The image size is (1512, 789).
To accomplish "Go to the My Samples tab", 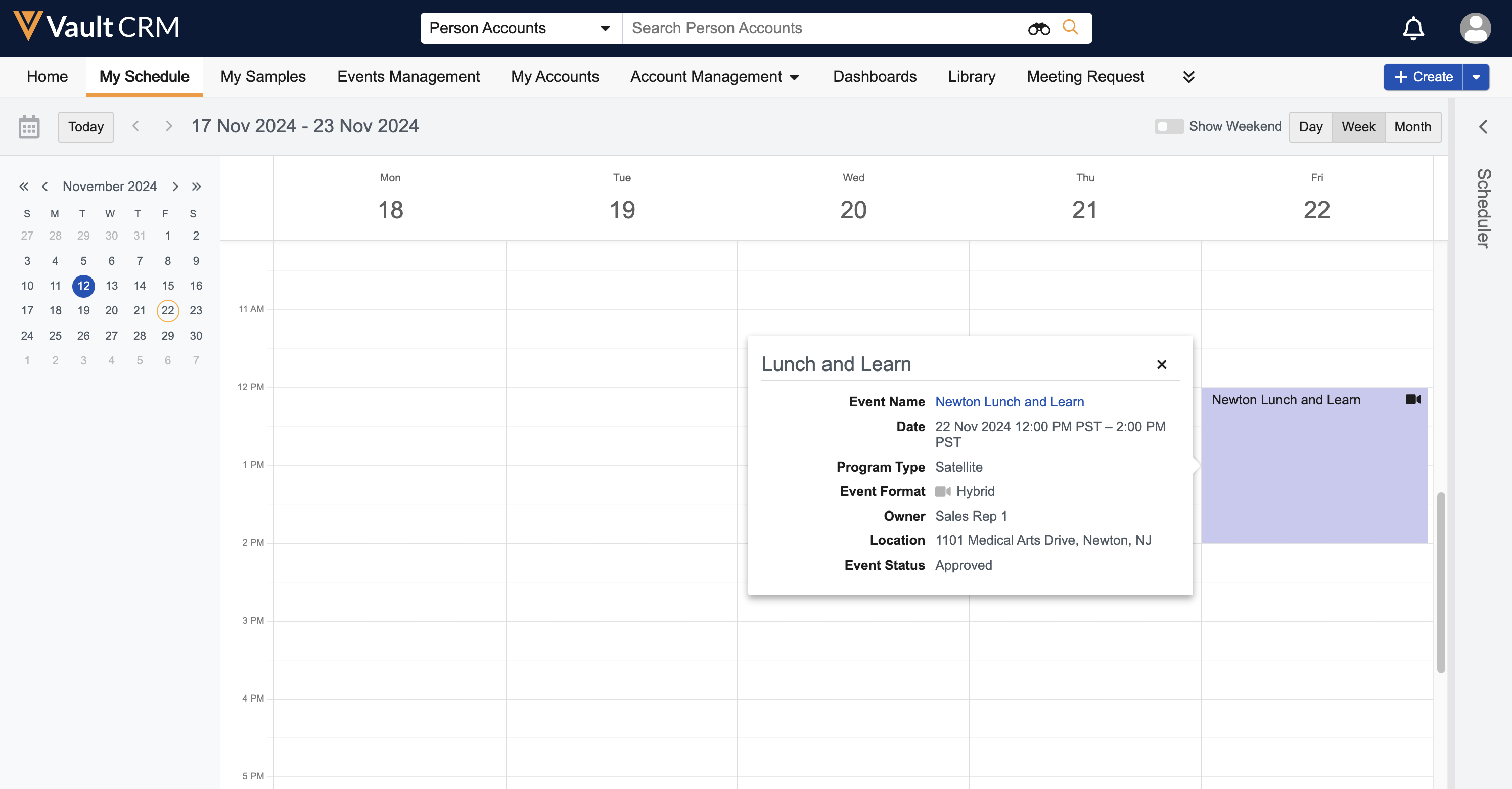I will click(x=262, y=77).
